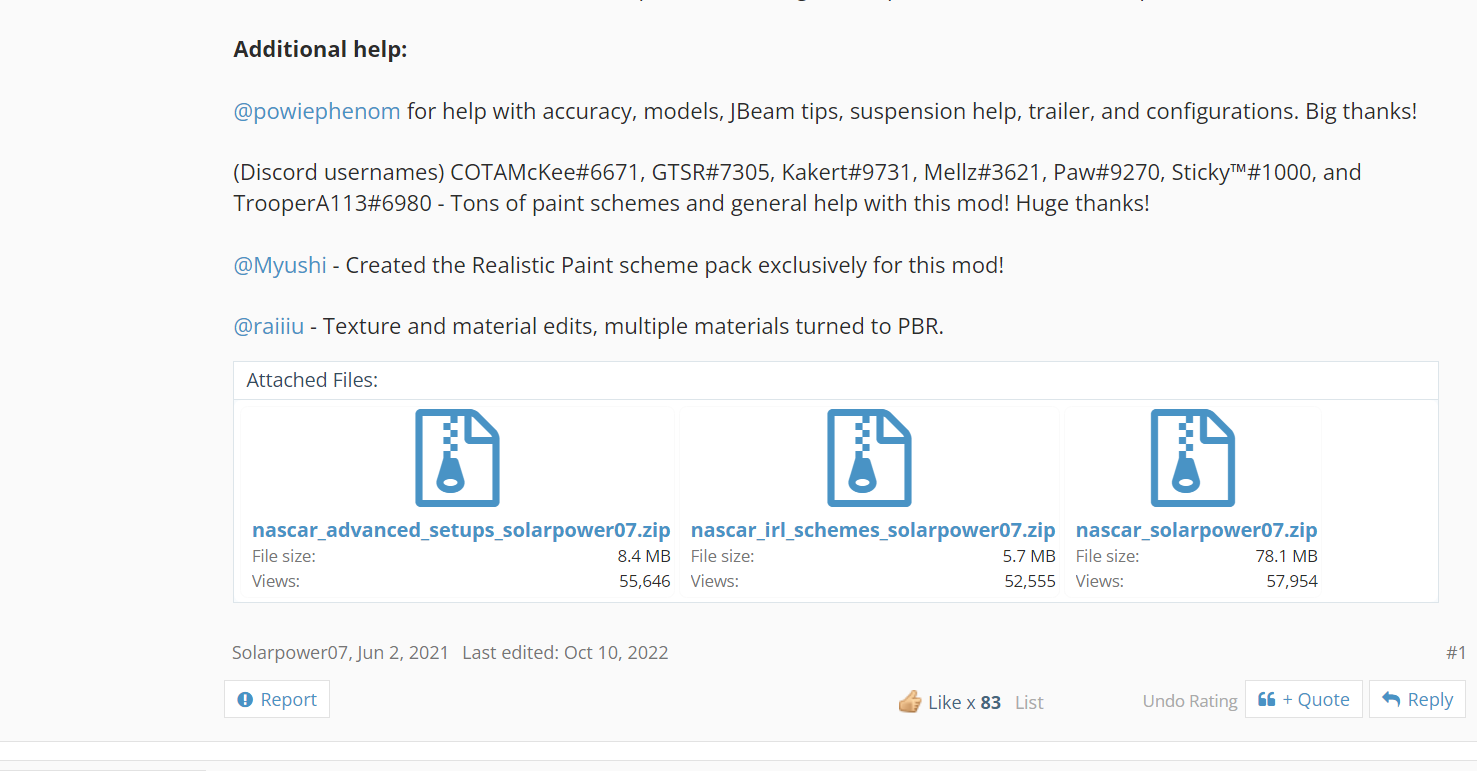This screenshot has width=1477, height=771.
Task: Download nascar_advanced_setups_solarpower07.zip file link
Action: coord(461,530)
